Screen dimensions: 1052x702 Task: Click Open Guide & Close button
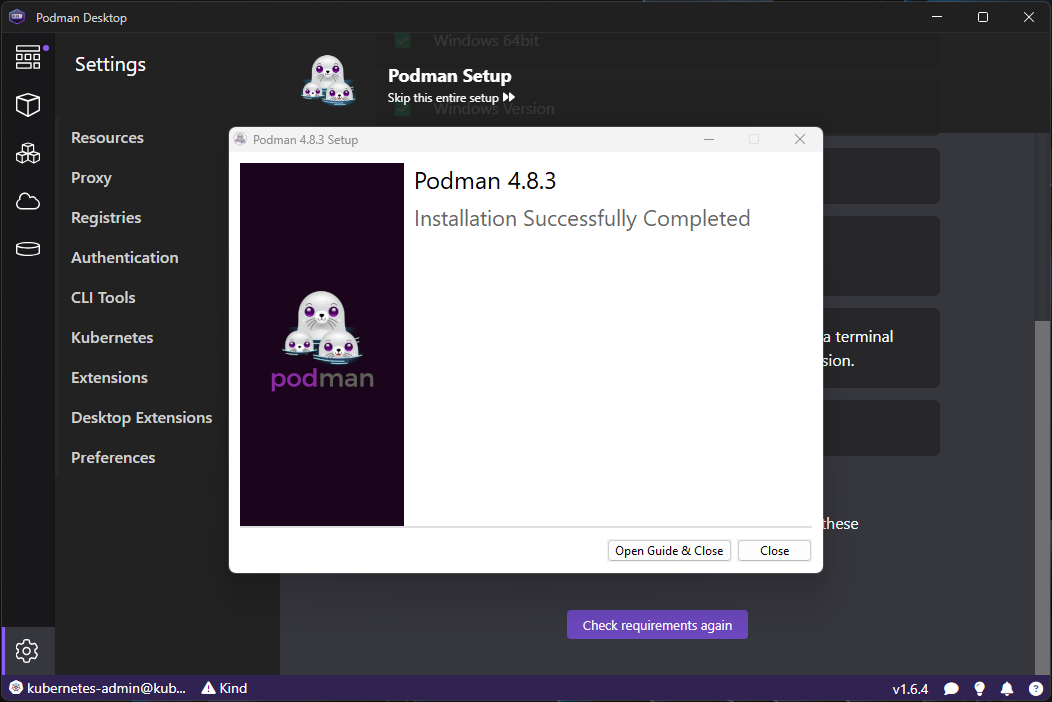(669, 550)
